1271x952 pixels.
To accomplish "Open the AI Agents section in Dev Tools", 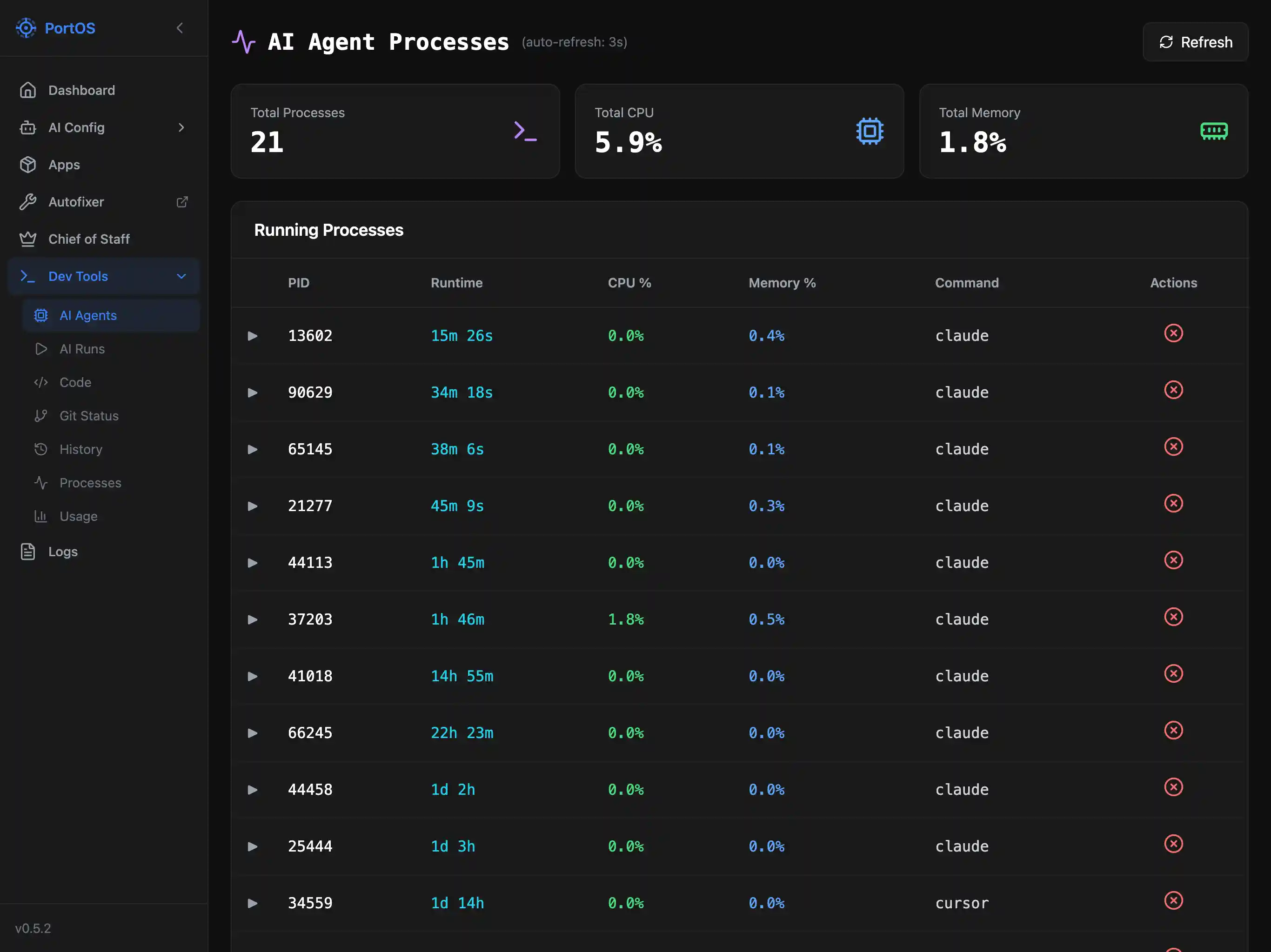I will tap(87, 315).
